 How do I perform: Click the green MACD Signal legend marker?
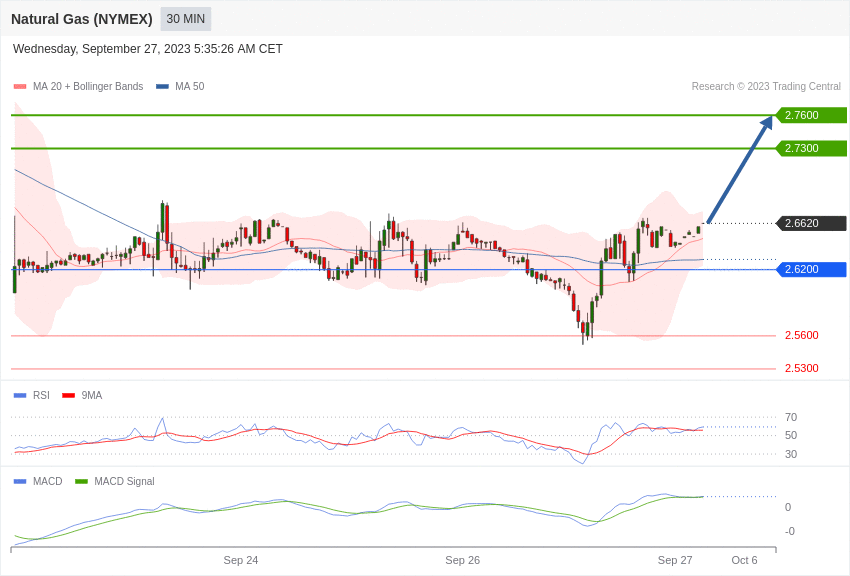81,482
